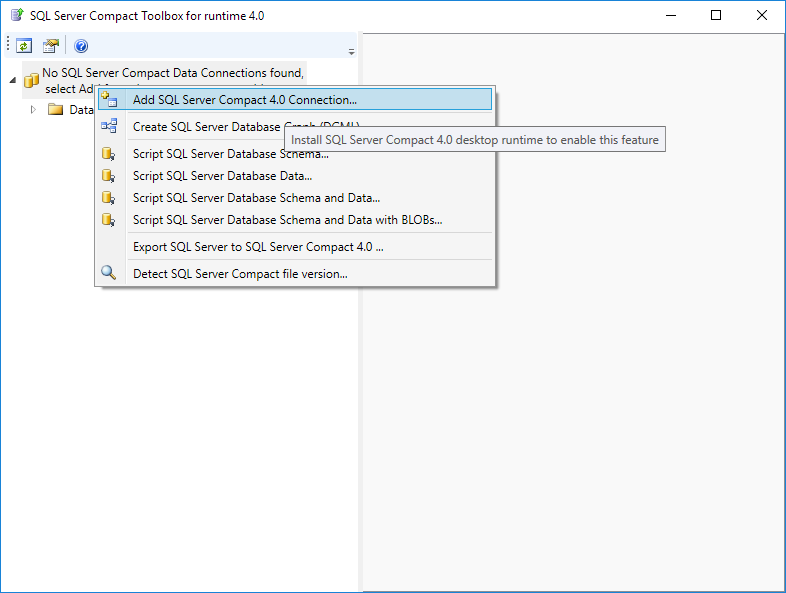Click the magnifier icon beside Detect file version
This screenshot has height=593, width=786.
pos(109,273)
